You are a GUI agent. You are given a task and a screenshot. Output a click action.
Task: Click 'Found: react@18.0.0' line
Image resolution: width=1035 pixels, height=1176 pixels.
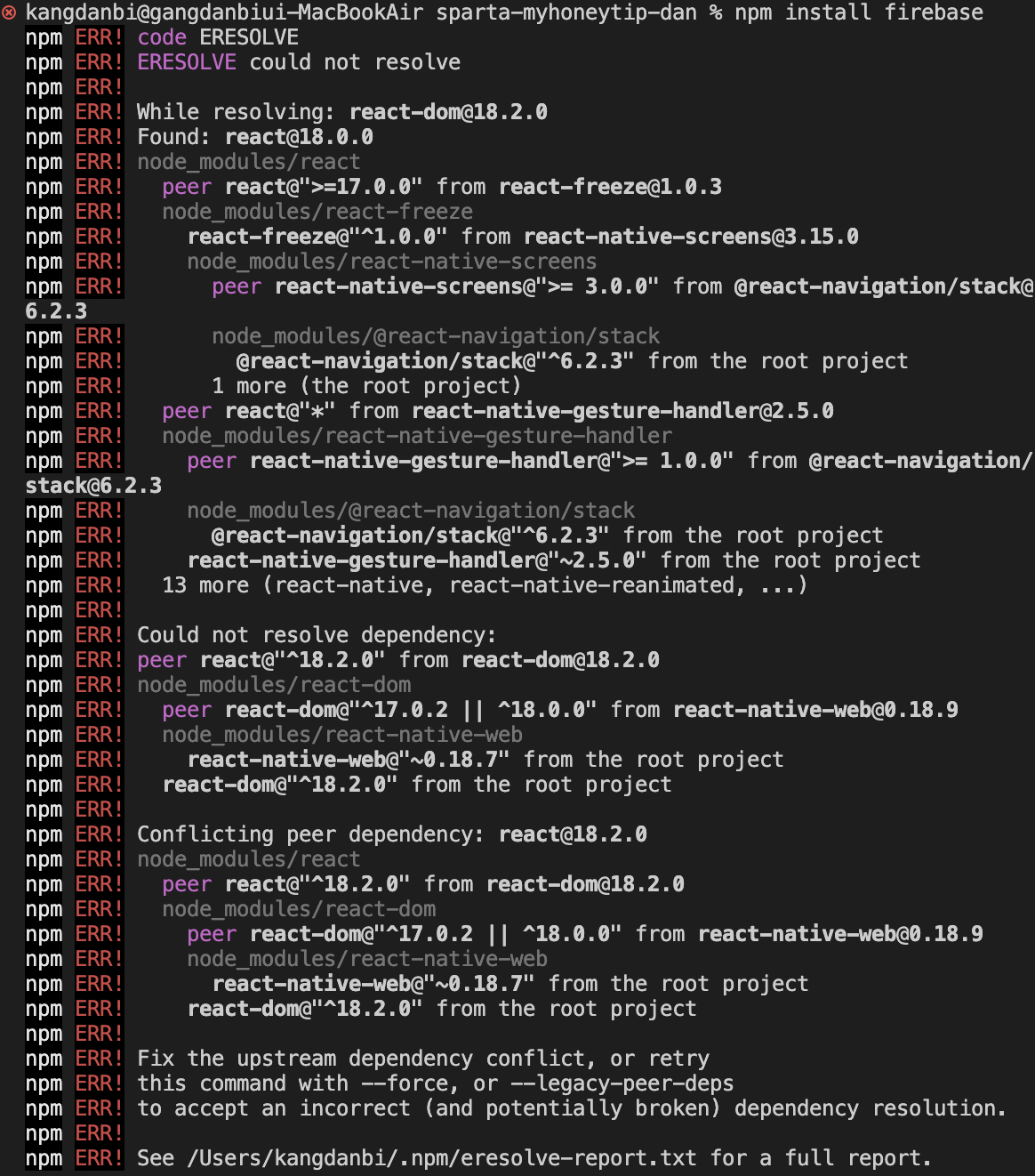click(x=255, y=137)
